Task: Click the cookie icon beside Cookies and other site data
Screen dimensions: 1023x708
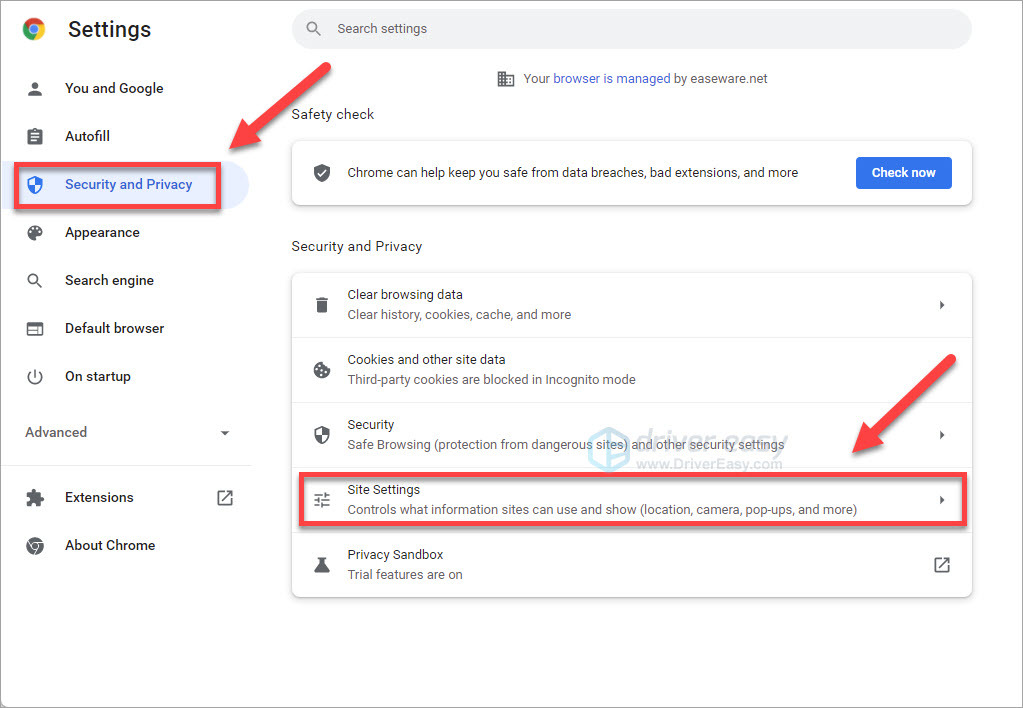Action: point(321,370)
